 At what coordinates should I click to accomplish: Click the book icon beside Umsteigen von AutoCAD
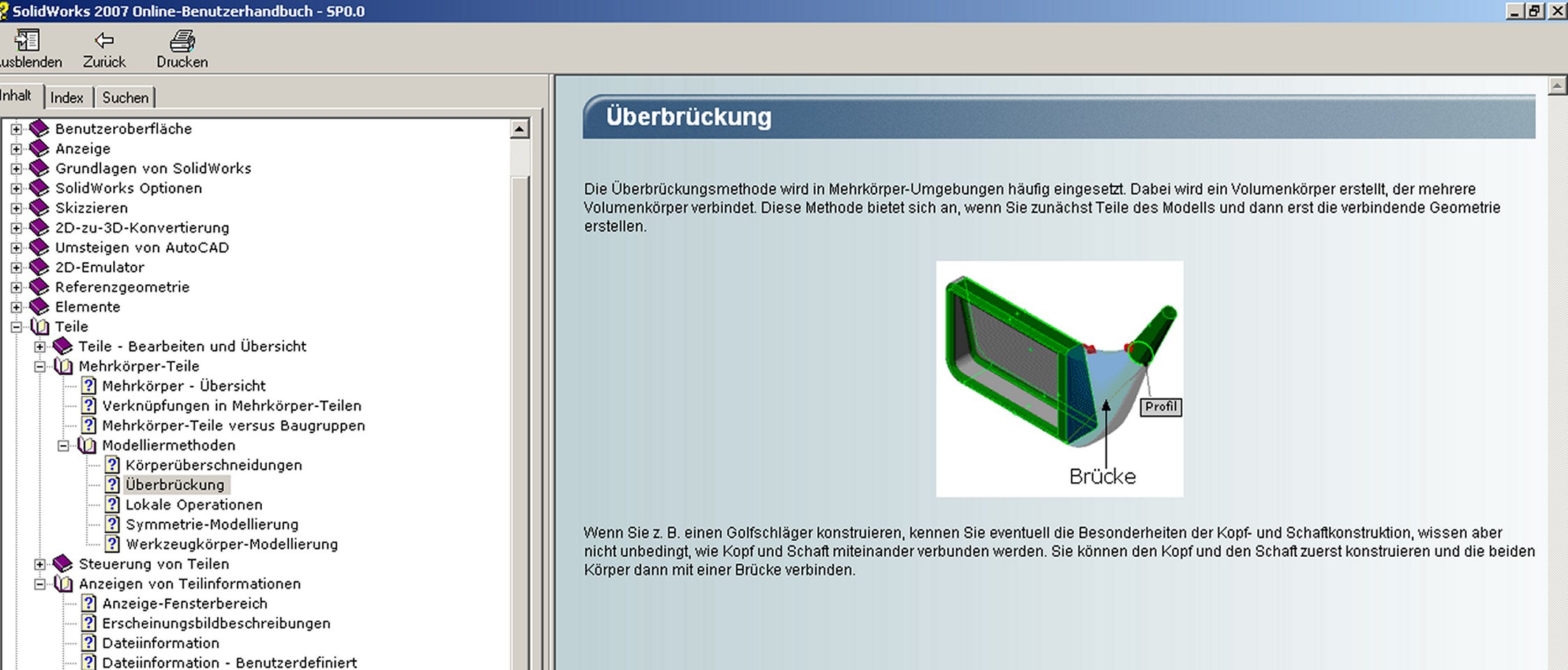point(39,247)
